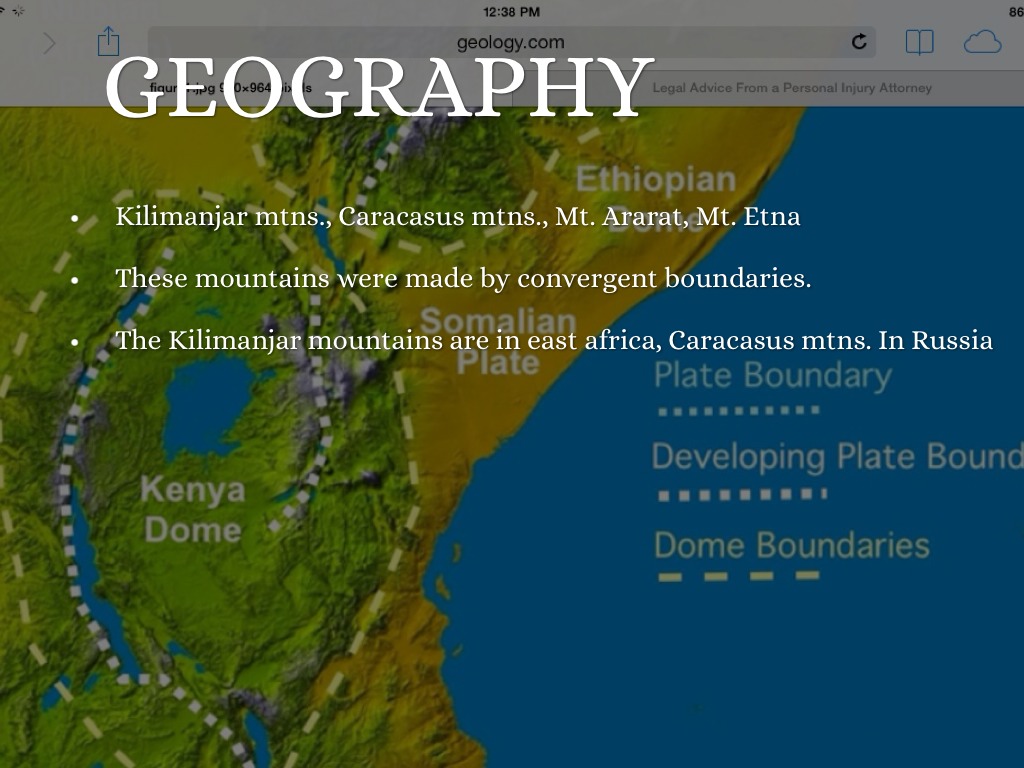Viewport: 1024px width, 768px height.
Task: Click the Ethiopian Dome map label
Action: point(655,196)
